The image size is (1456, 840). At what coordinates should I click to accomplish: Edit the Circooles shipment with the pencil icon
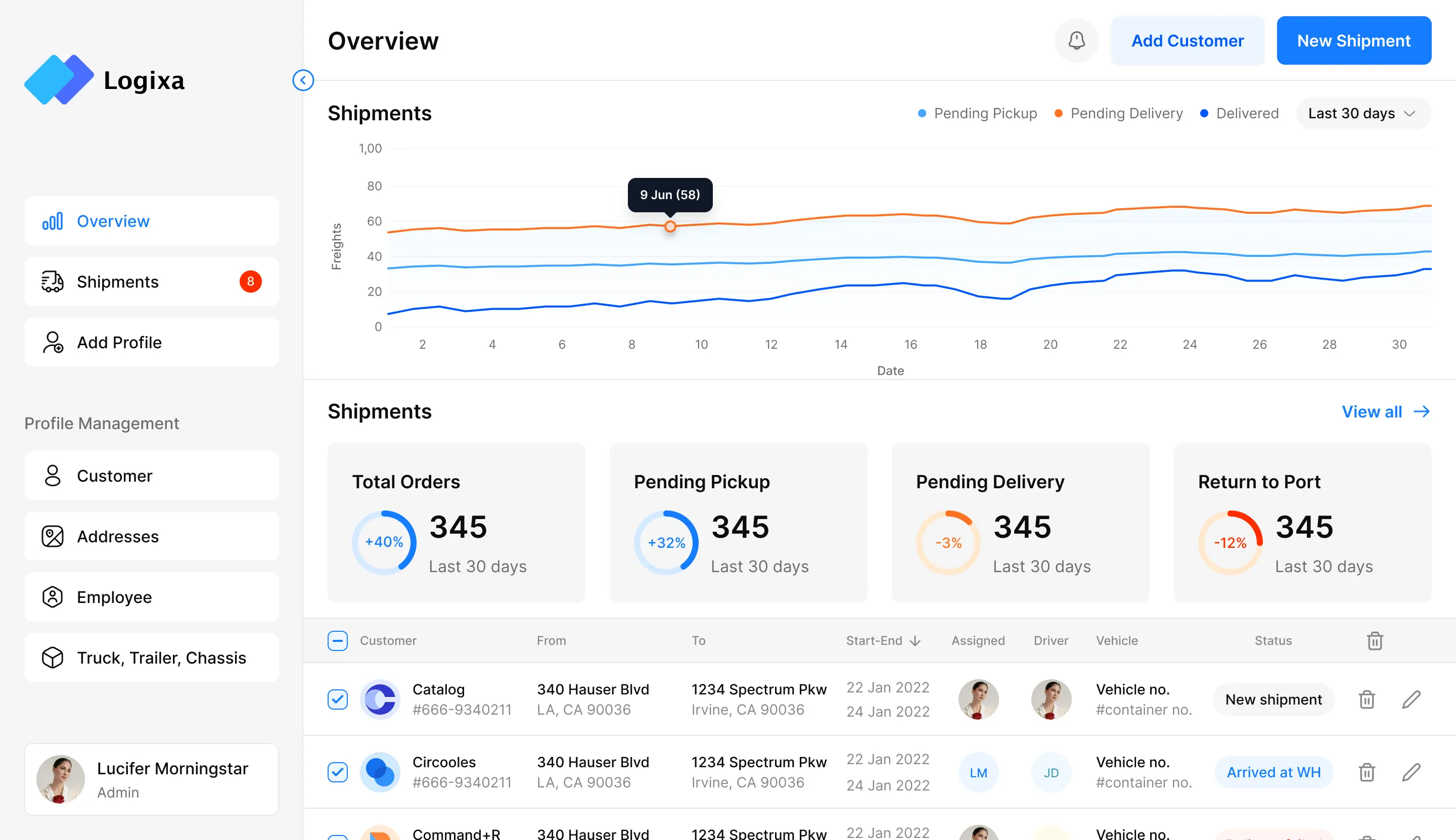coord(1410,772)
